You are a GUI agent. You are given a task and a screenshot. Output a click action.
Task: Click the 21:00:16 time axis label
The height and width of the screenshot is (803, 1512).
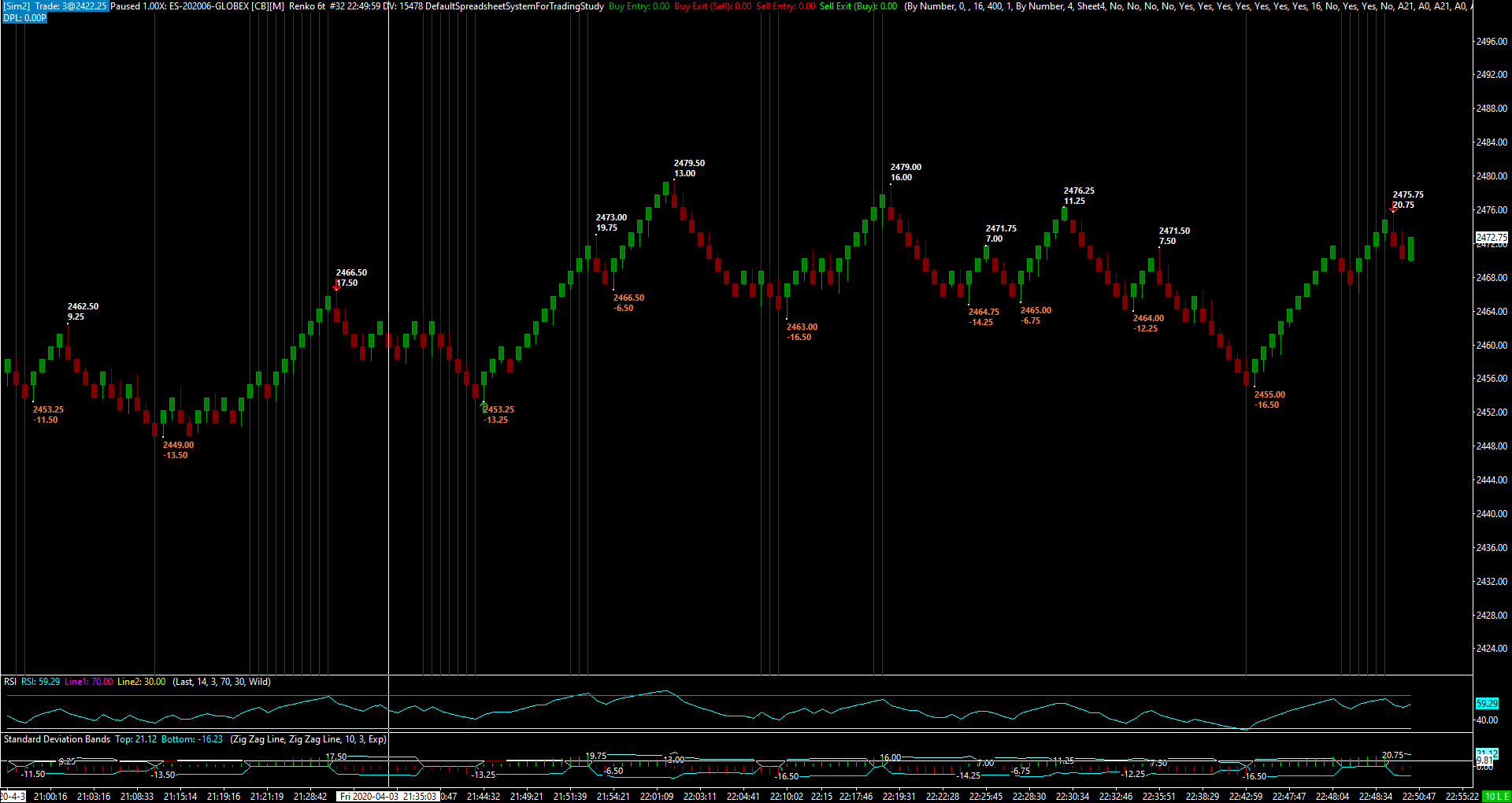[50, 797]
